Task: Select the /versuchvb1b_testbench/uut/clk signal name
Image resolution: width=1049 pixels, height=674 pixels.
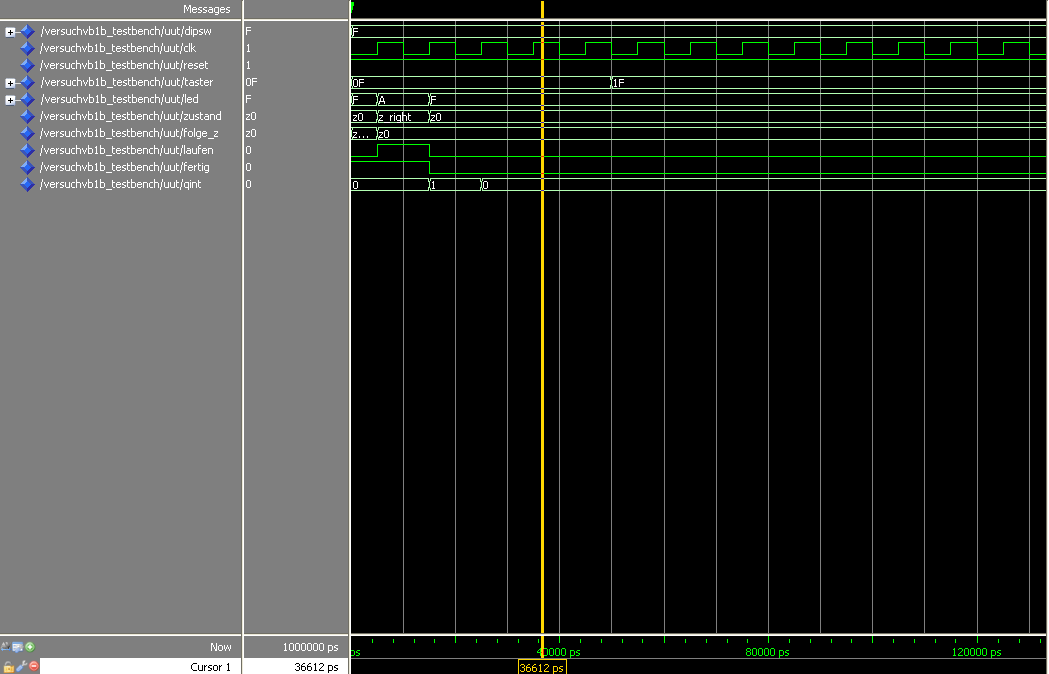Action: tap(118, 48)
